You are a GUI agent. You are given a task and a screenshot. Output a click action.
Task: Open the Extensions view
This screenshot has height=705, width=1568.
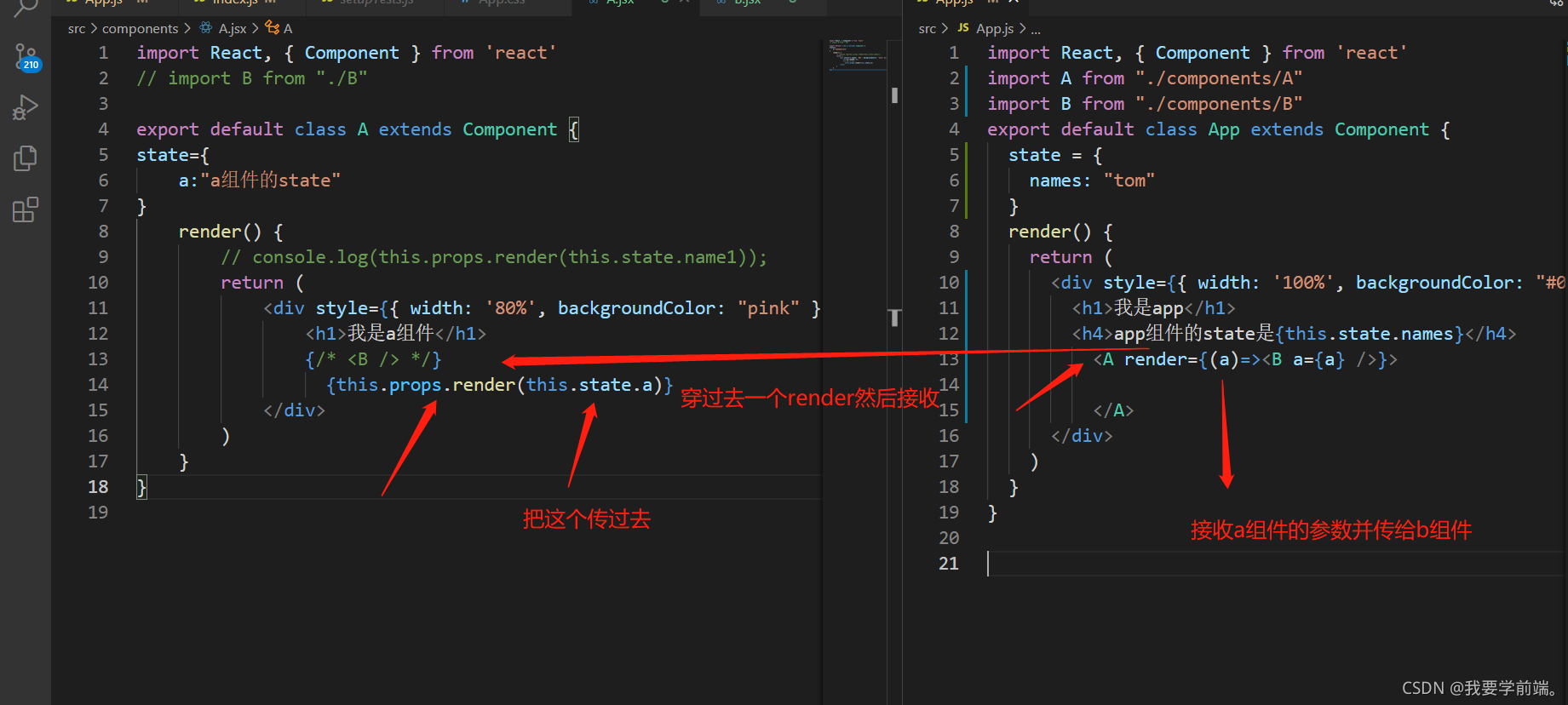(x=26, y=209)
